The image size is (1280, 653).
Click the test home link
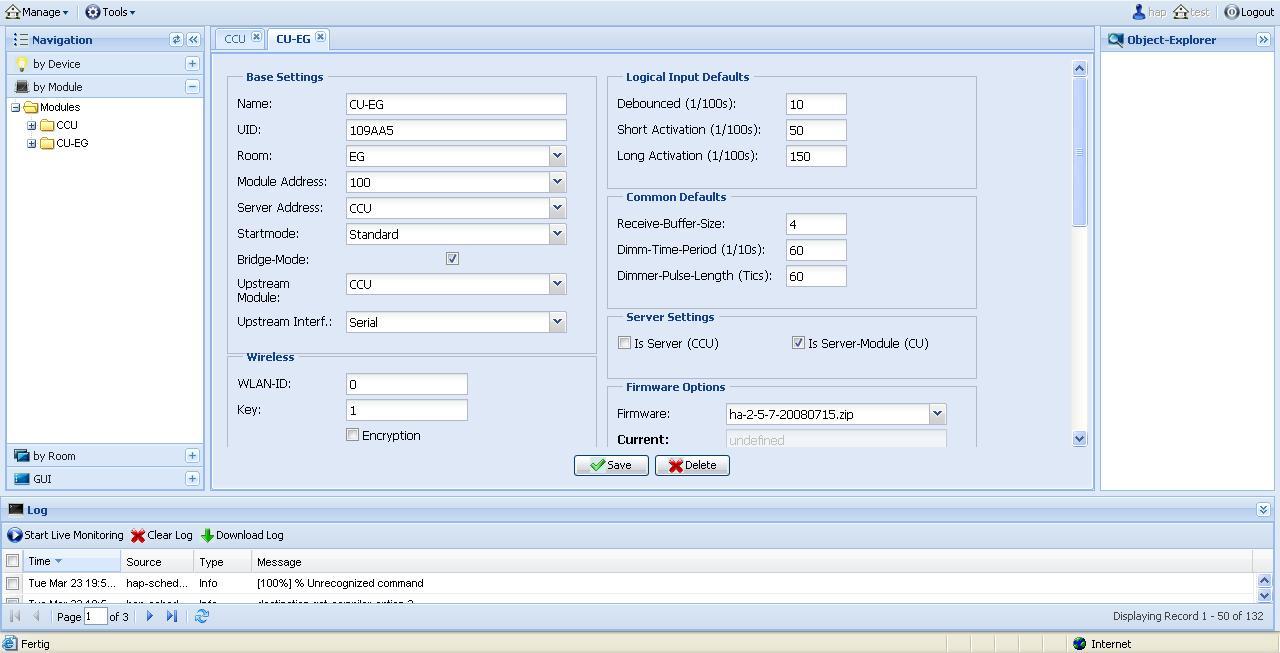(x=1190, y=12)
